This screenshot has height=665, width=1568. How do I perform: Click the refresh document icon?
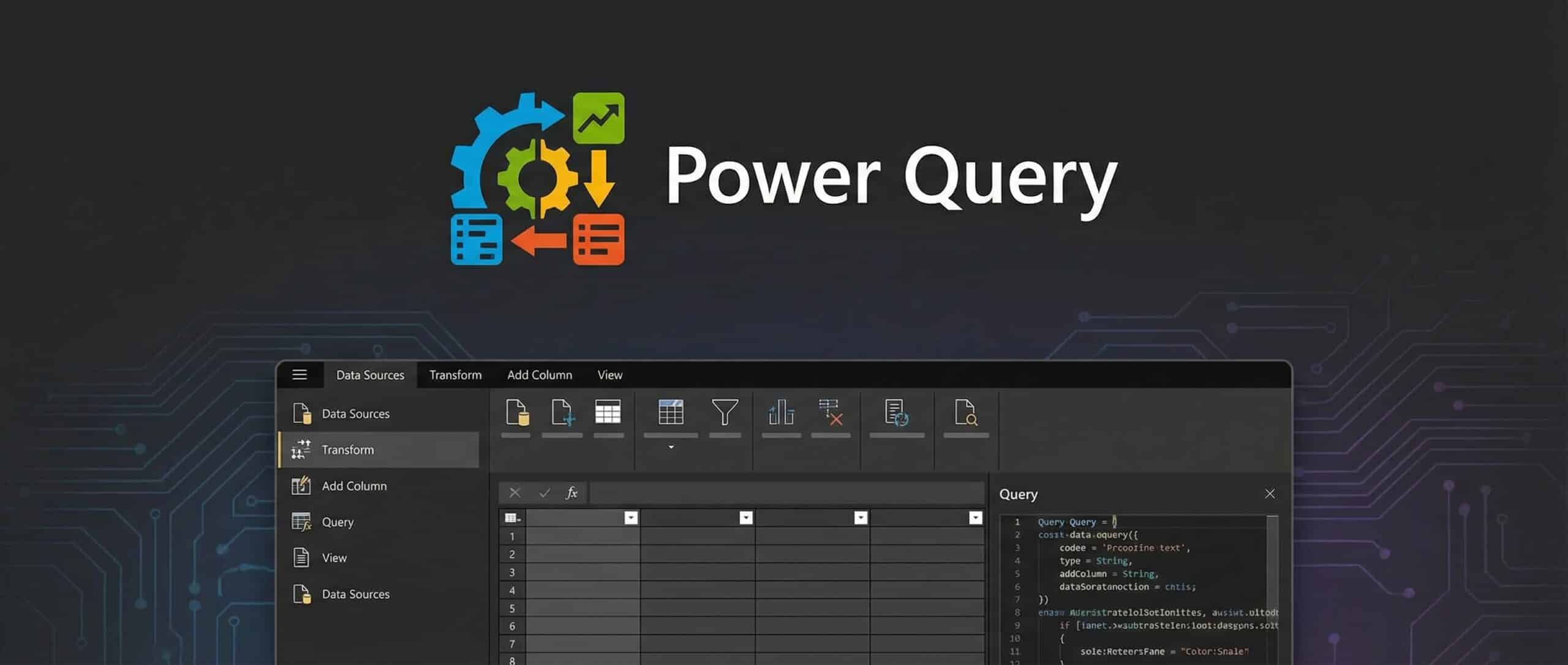tap(896, 413)
